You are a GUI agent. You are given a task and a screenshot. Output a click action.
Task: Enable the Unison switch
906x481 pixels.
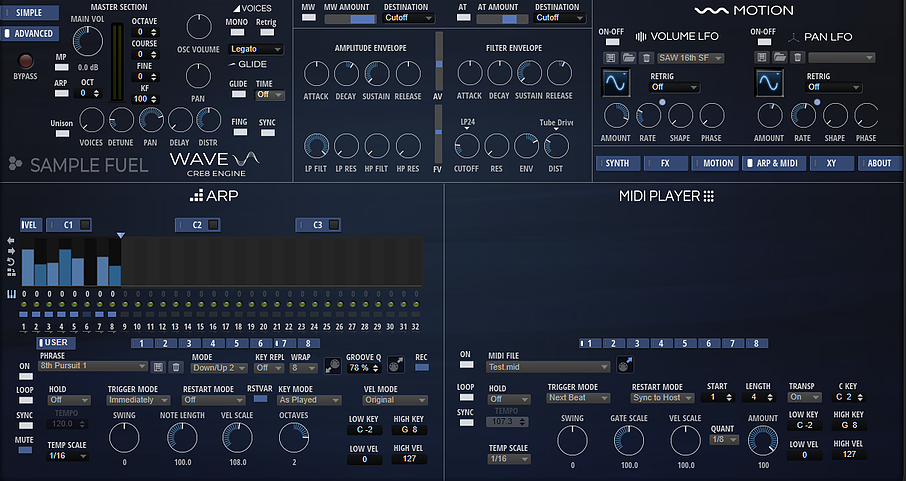tap(62, 134)
